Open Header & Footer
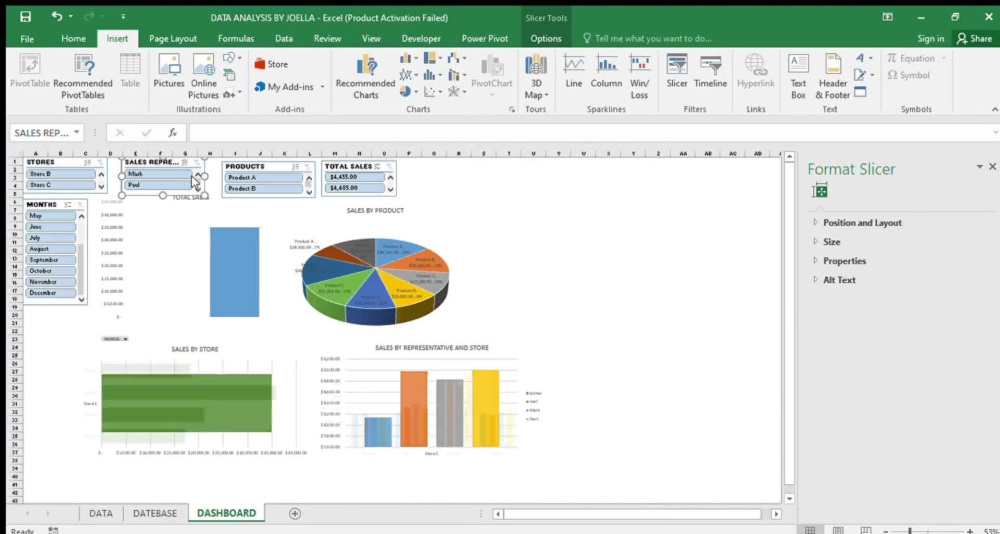This screenshot has width=1000, height=534. tap(833, 77)
